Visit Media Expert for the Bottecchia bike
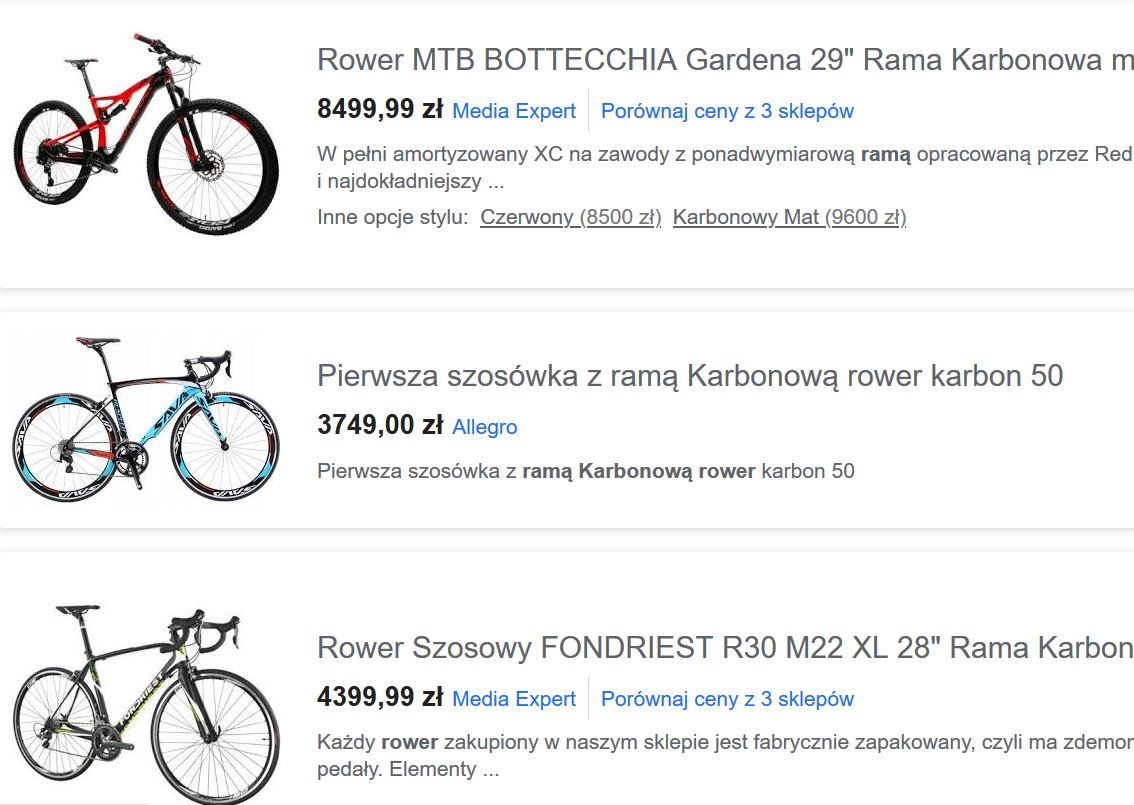The width and height of the screenshot is (1134, 805). [514, 111]
